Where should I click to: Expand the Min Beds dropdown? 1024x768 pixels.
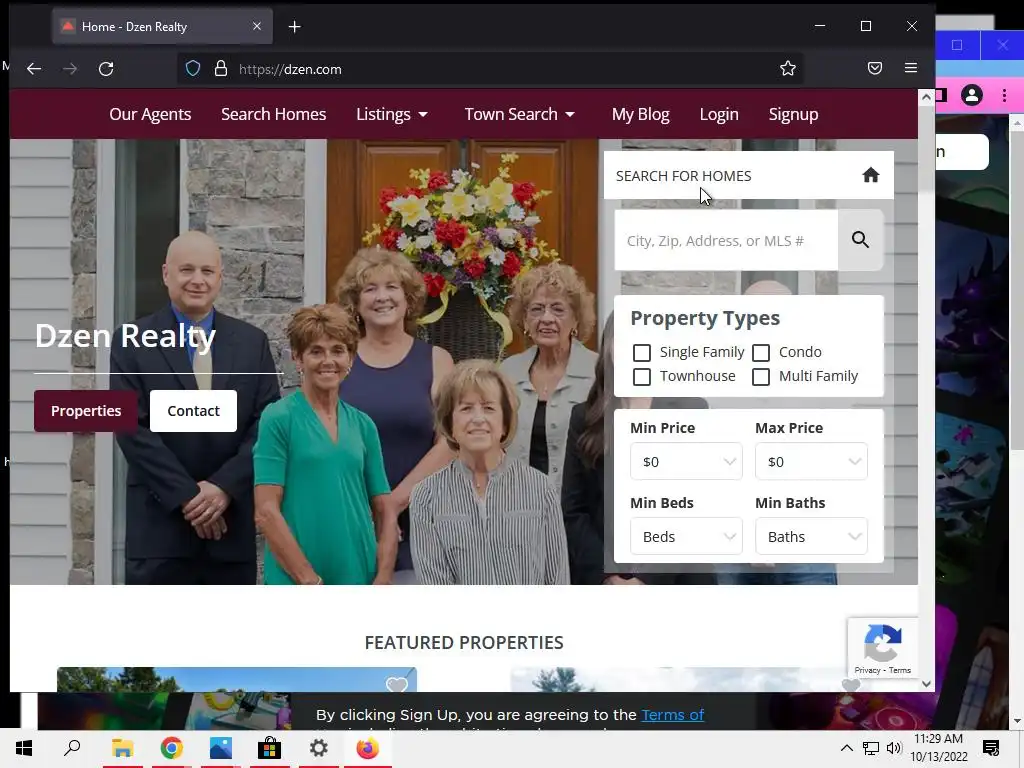686,536
